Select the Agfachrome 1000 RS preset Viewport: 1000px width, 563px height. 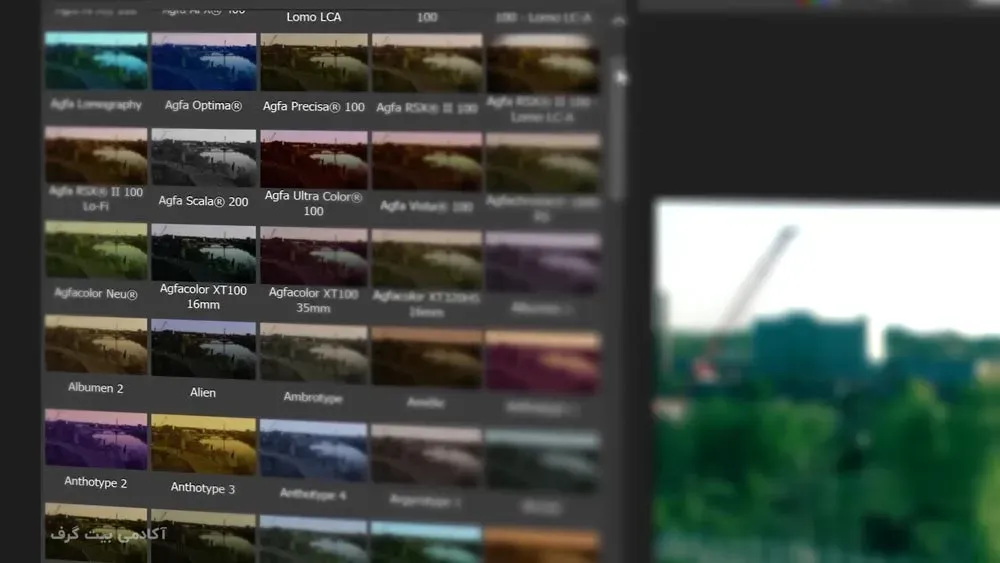coord(542,163)
